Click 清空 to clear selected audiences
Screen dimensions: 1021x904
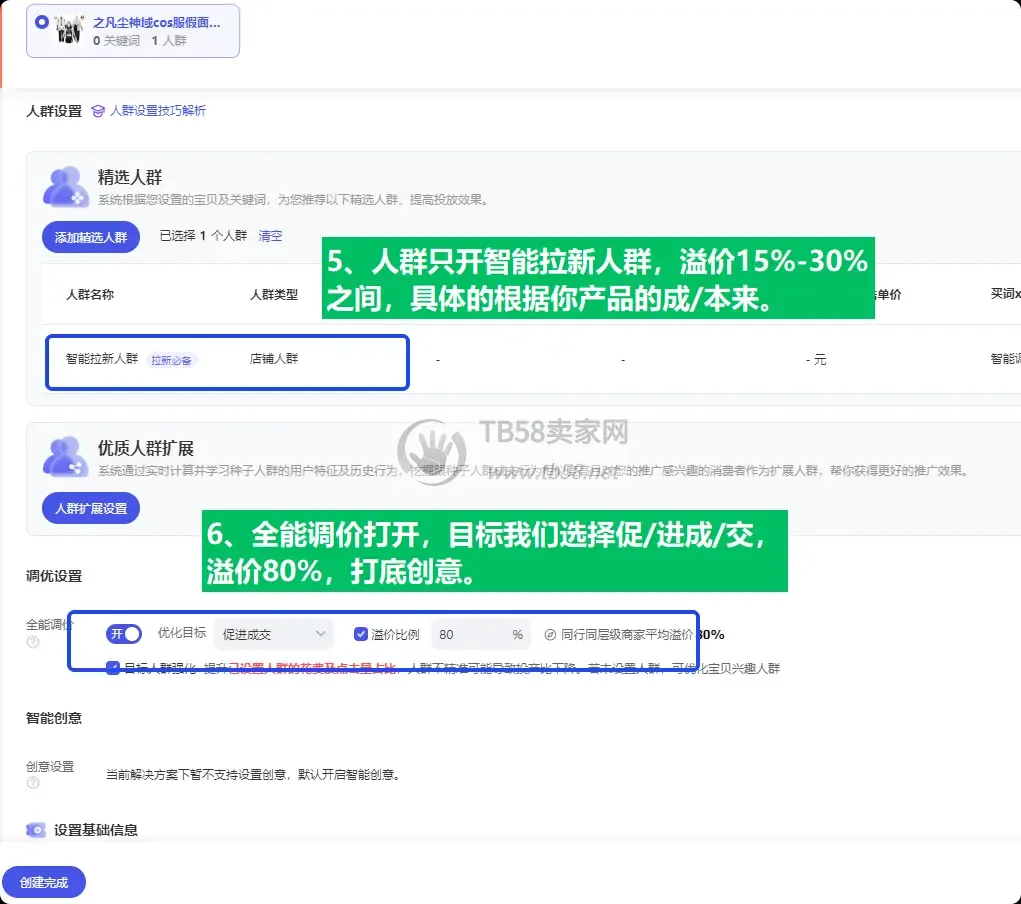[270, 236]
